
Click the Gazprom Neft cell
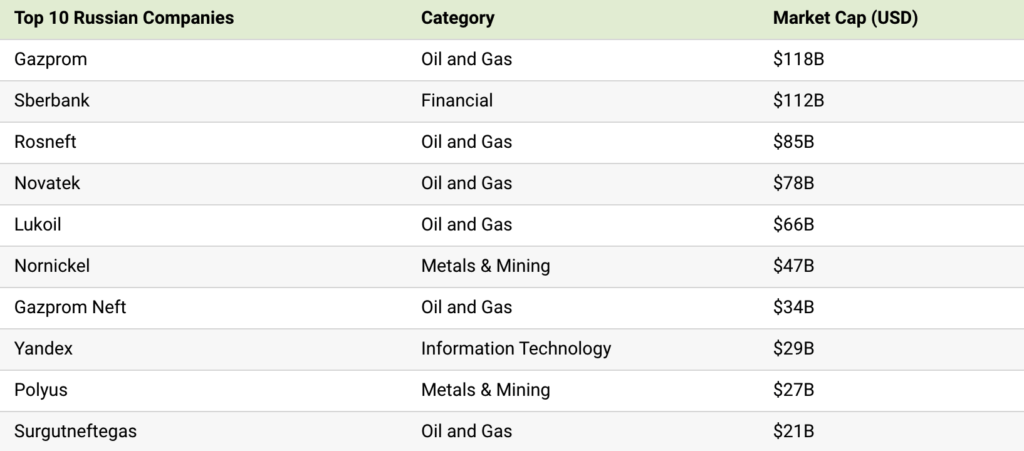(70, 307)
